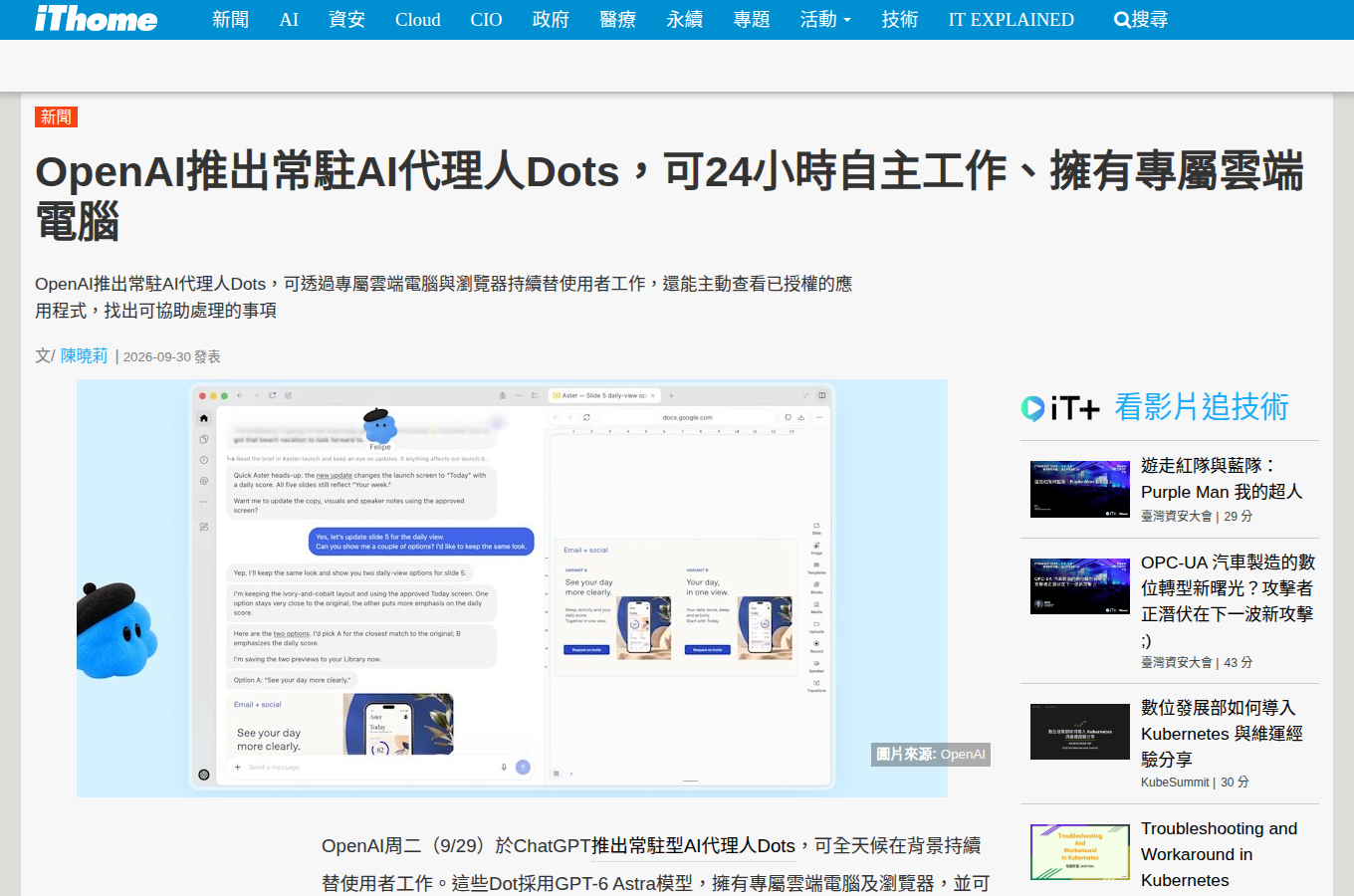Click the 臺灣資安大會 | 29 分 label

tap(1197, 516)
